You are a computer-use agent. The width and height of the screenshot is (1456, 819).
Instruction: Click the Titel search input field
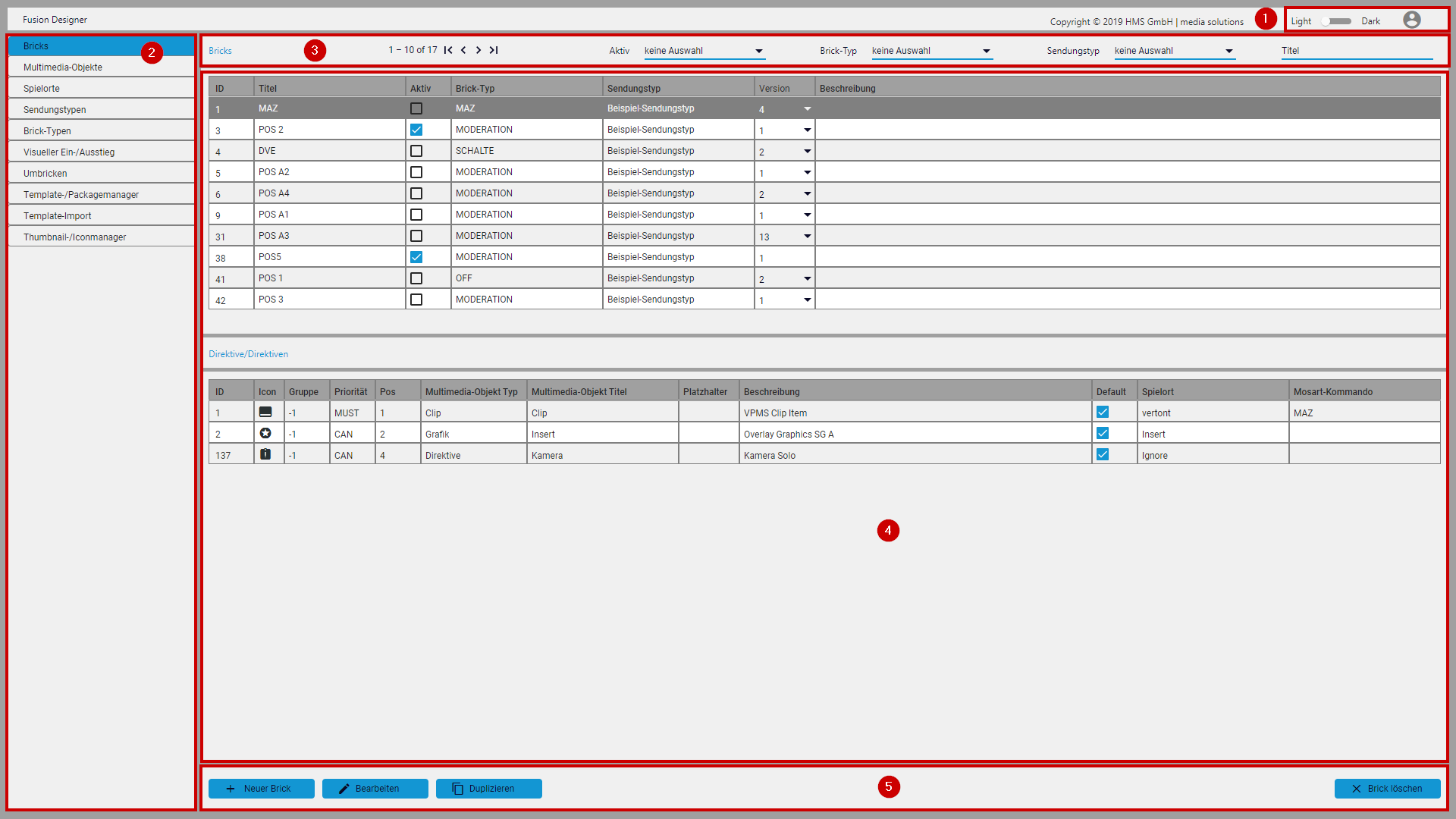1356,51
